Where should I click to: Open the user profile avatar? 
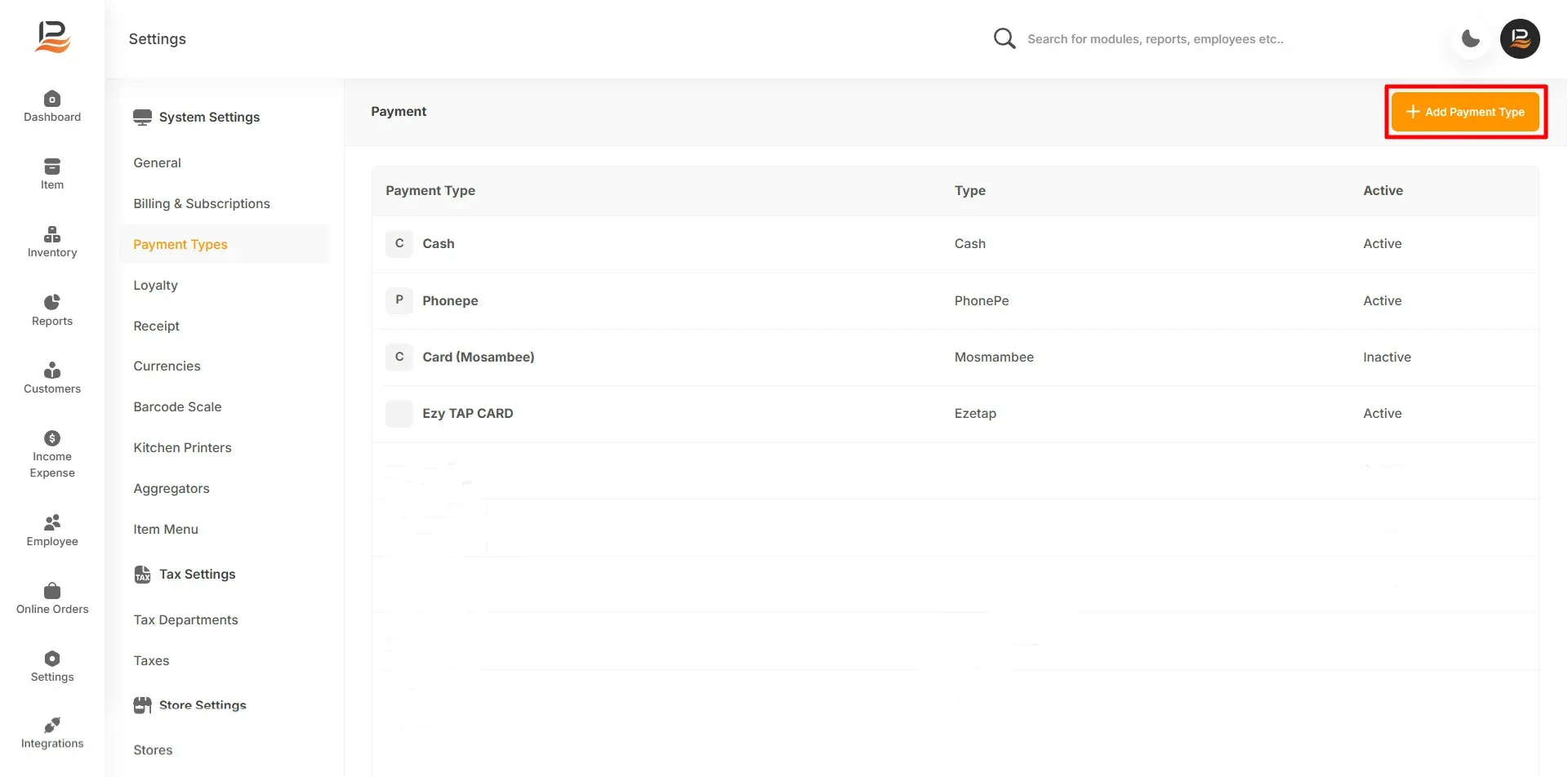click(1520, 38)
